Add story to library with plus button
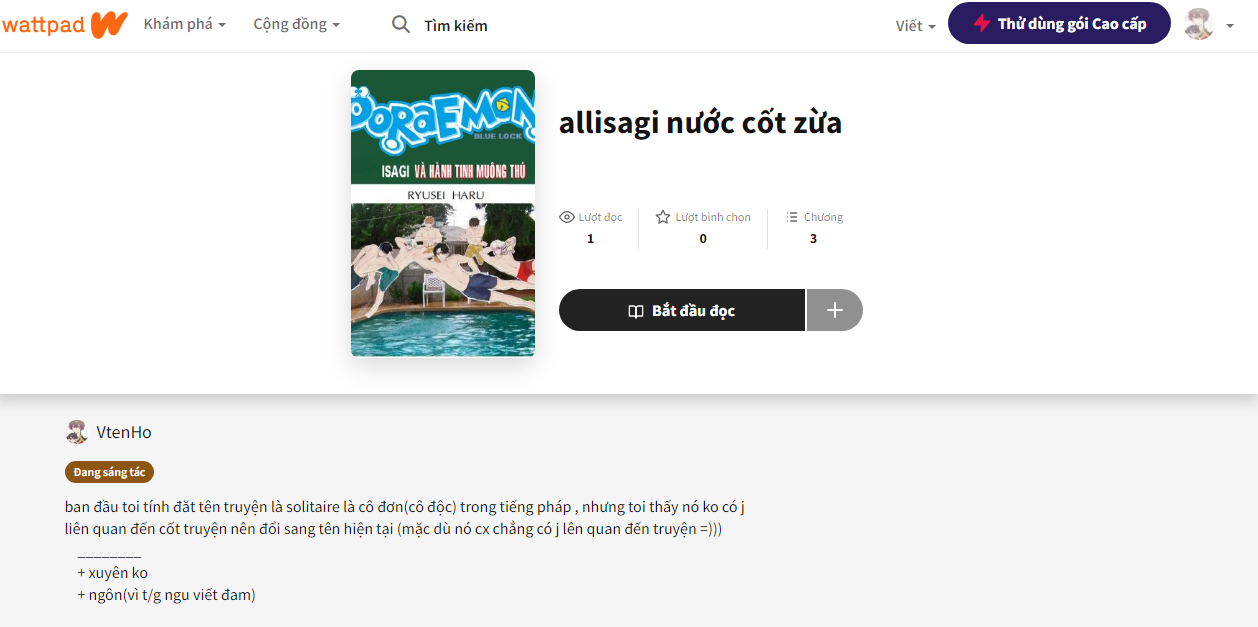The width and height of the screenshot is (1258, 627). pos(835,310)
